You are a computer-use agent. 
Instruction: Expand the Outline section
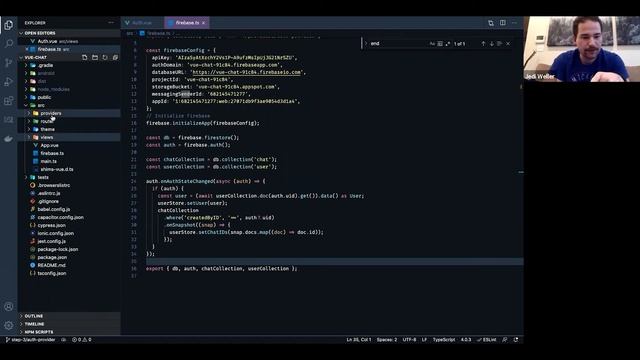click(x=33, y=316)
